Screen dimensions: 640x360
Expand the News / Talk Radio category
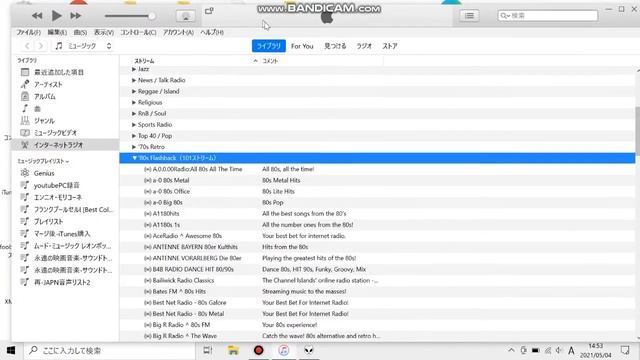pyautogui.click(x=134, y=80)
